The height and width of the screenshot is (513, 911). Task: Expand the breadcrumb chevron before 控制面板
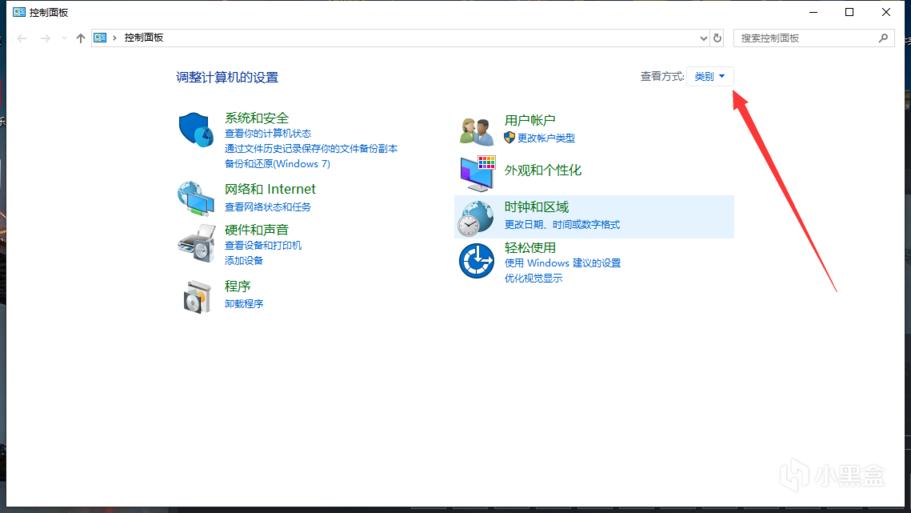[x=114, y=38]
